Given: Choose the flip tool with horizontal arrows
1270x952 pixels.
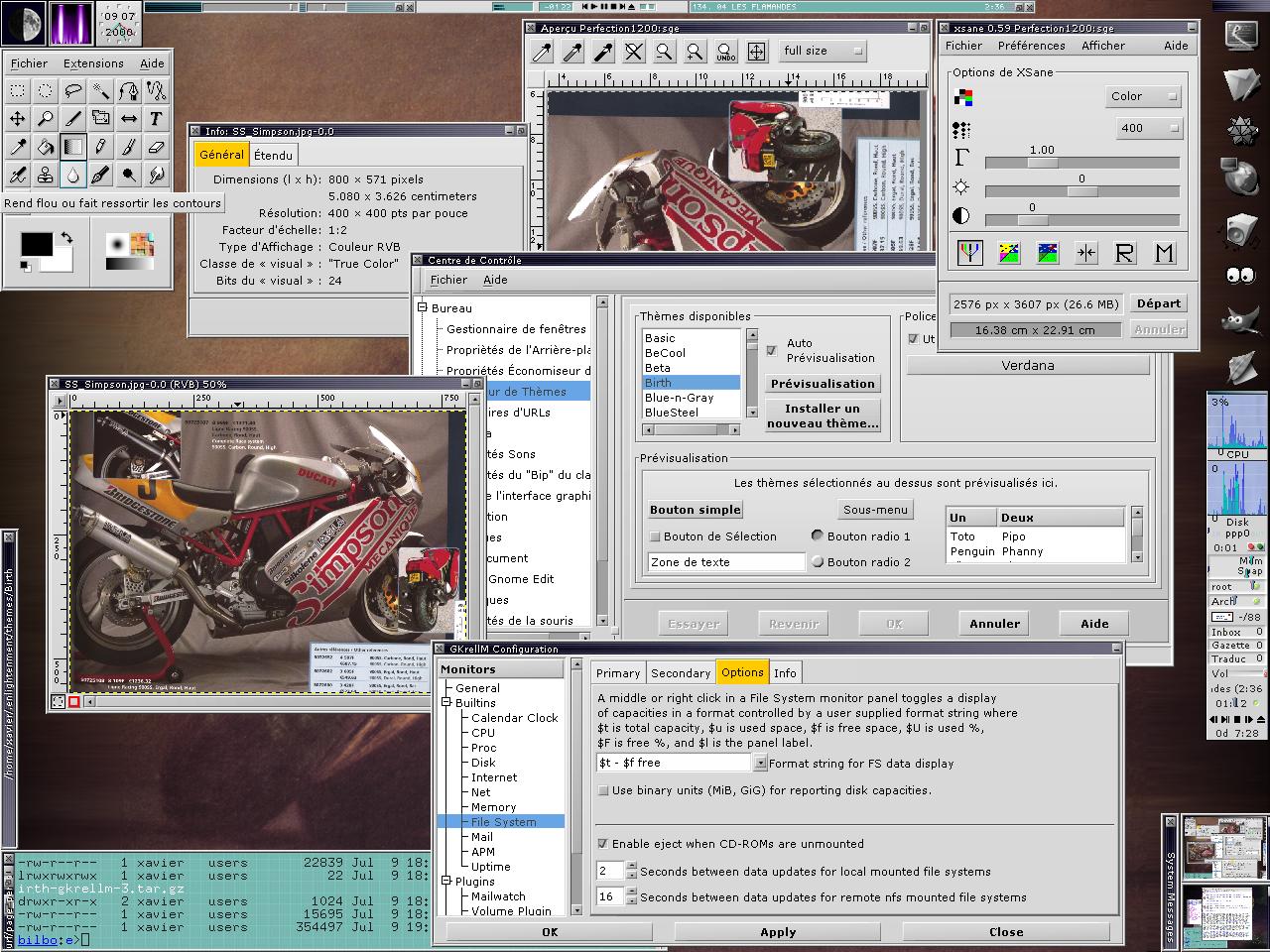Looking at the screenshot, I should click(128, 119).
